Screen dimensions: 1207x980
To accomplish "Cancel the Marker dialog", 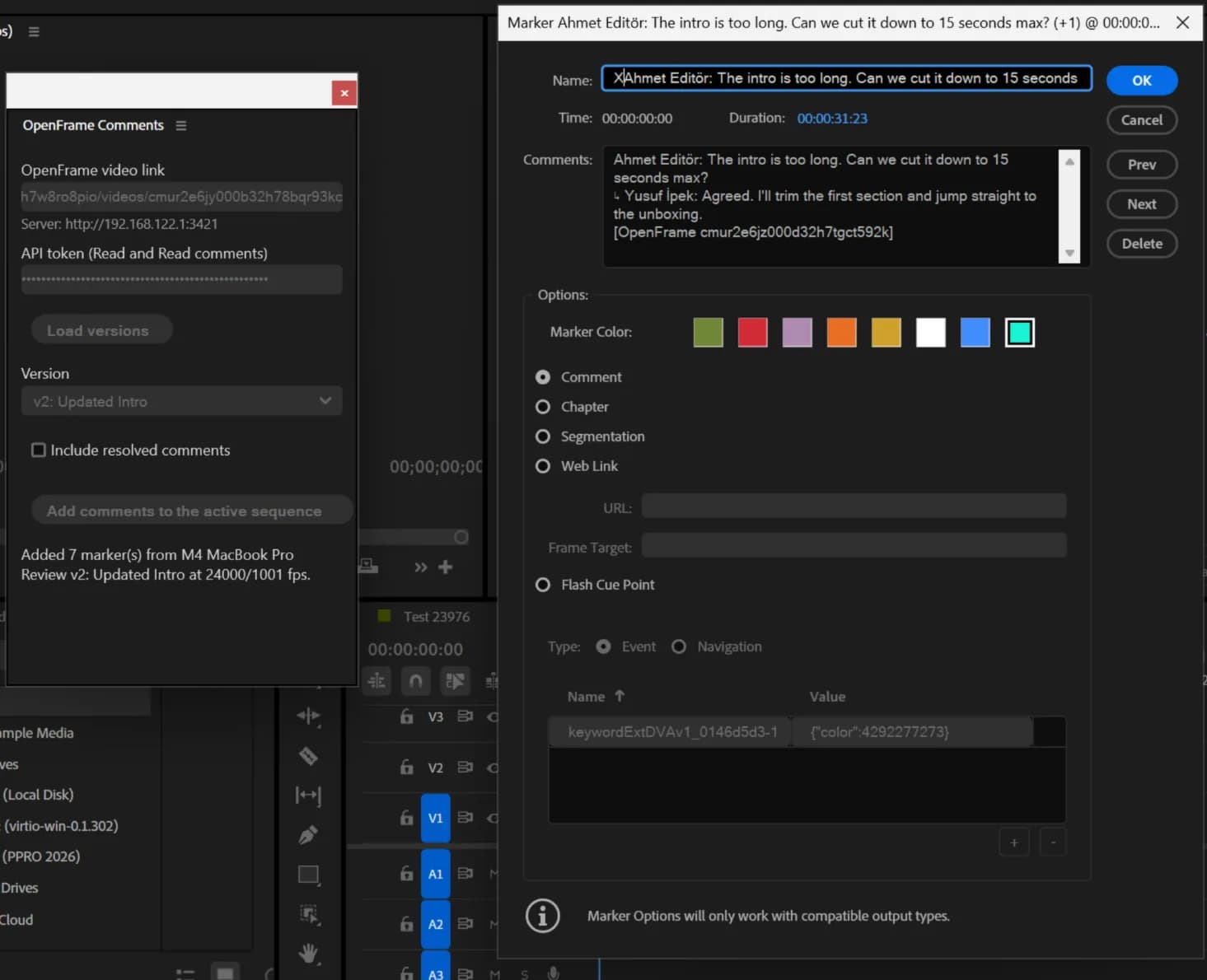I will (x=1142, y=120).
